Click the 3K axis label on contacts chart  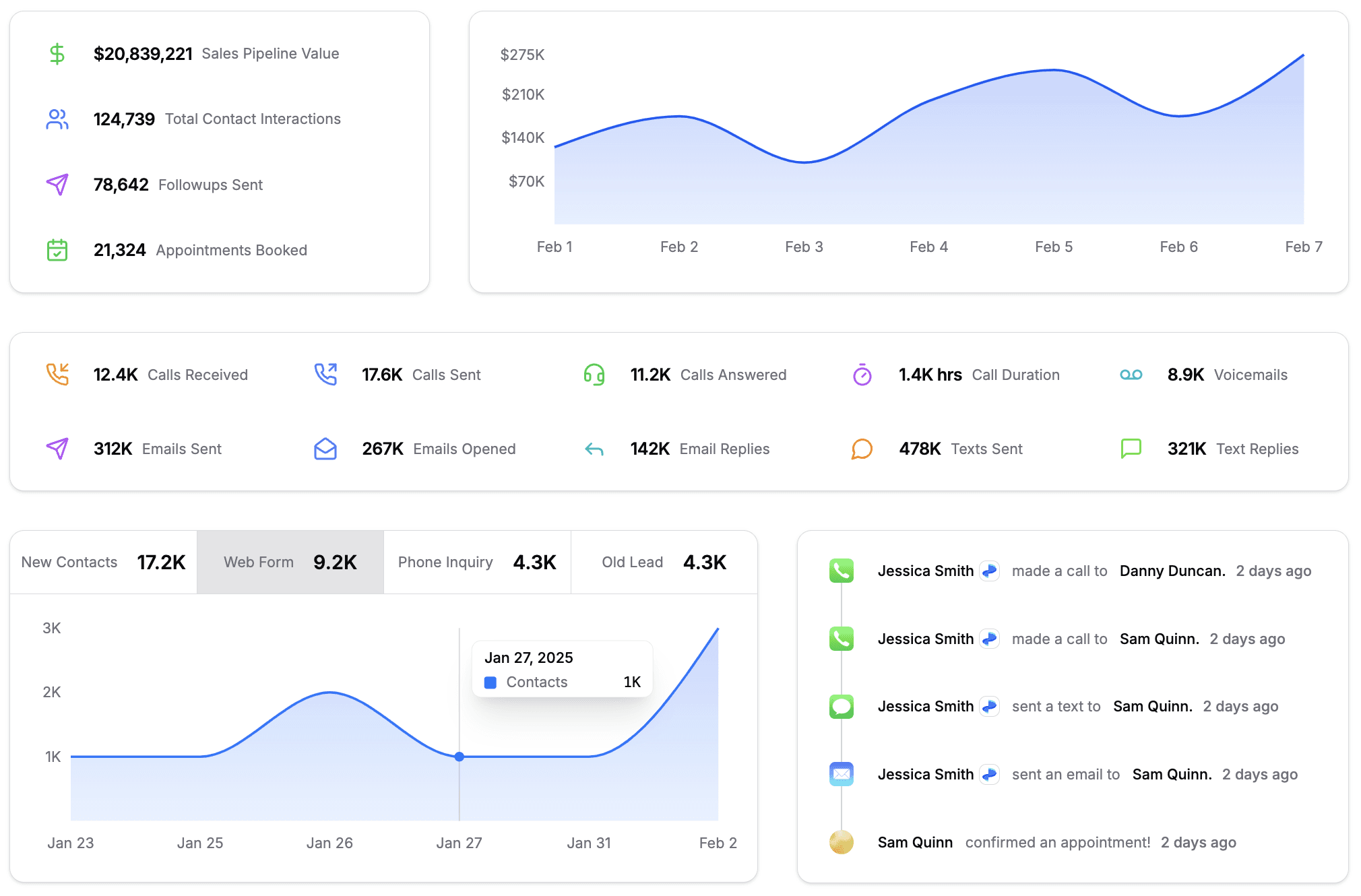coord(52,629)
